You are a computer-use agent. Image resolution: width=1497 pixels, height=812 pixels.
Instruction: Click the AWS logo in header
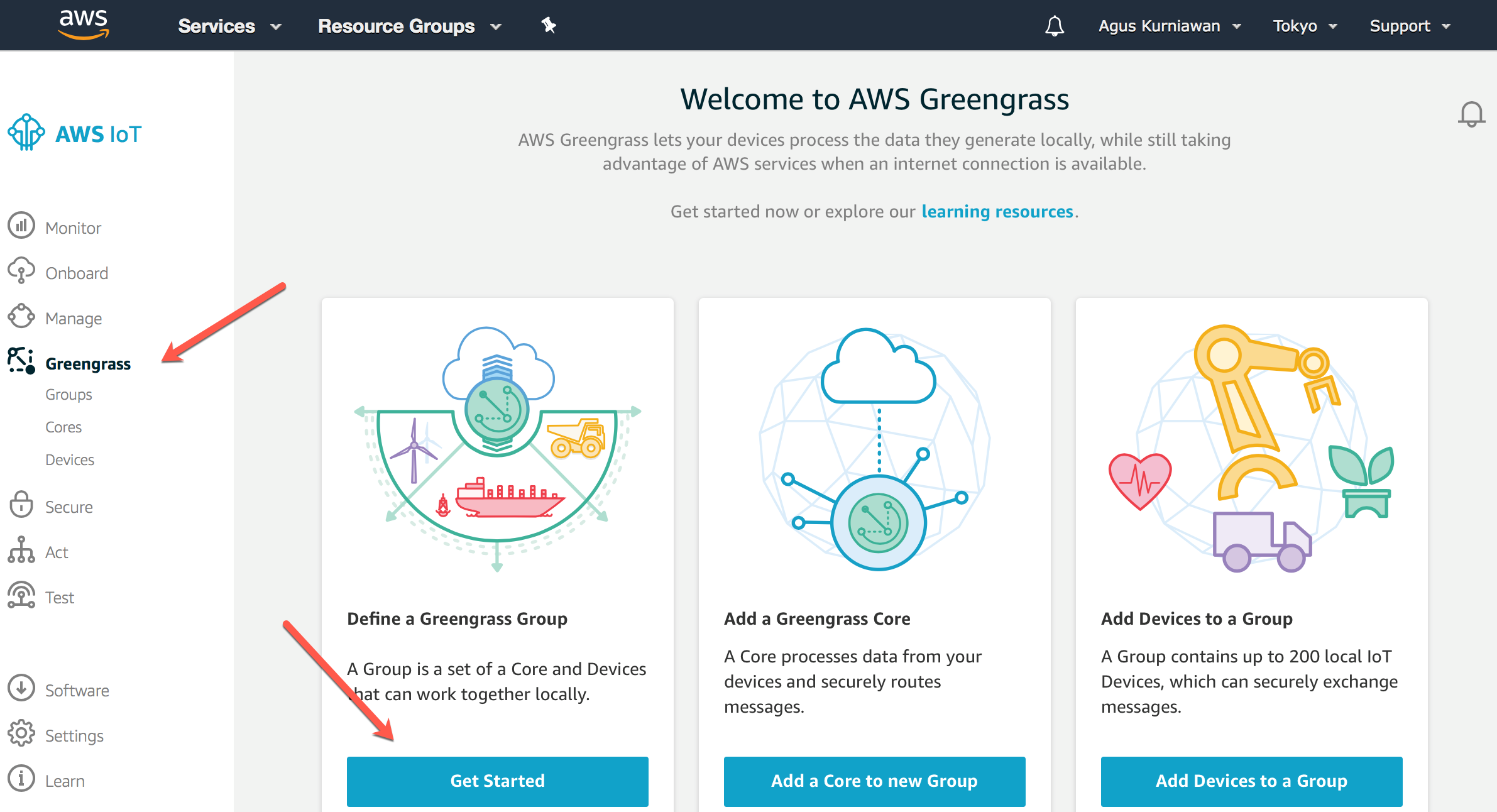84,25
